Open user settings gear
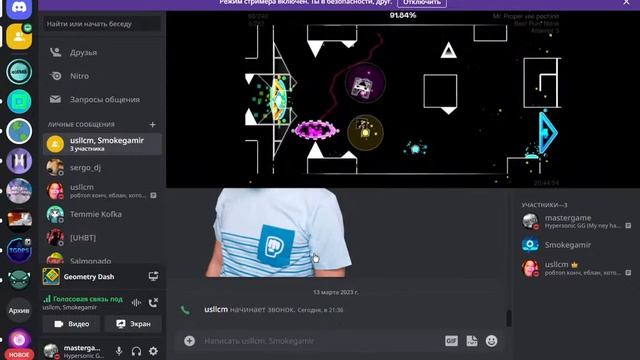Image resolution: width=640 pixels, height=360 pixels. point(153,351)
